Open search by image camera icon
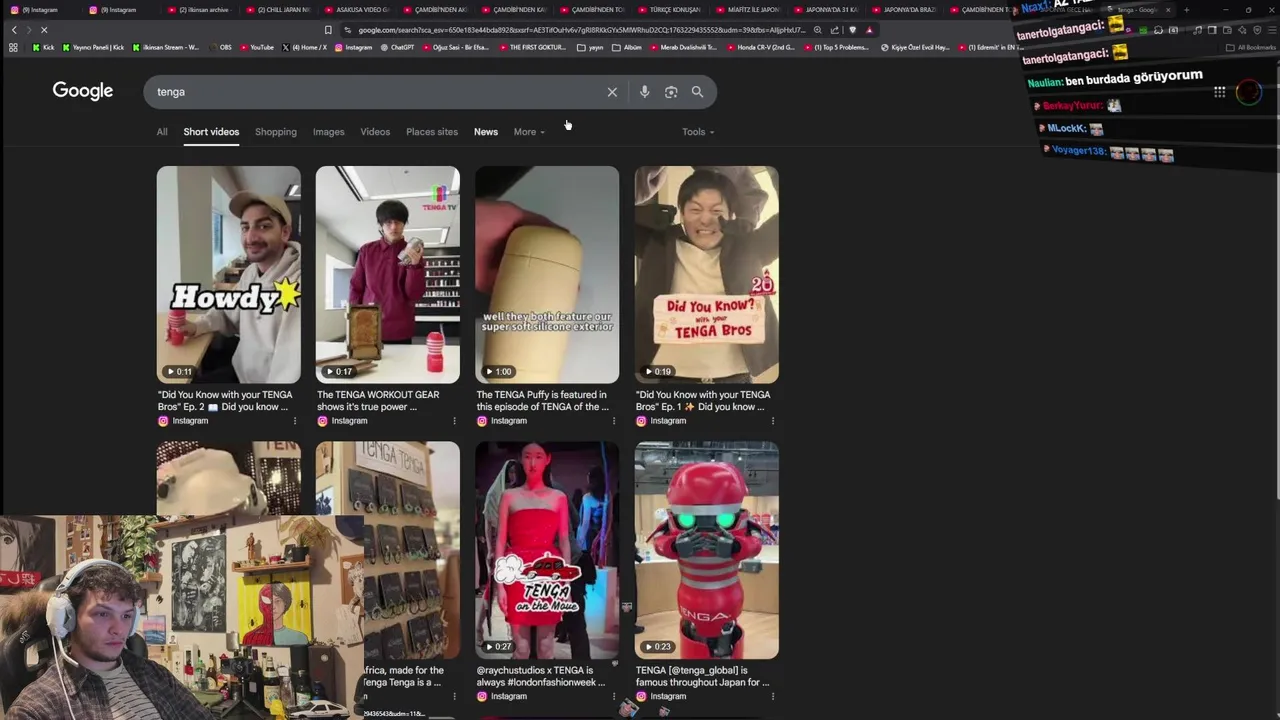 tap(671, 92)
